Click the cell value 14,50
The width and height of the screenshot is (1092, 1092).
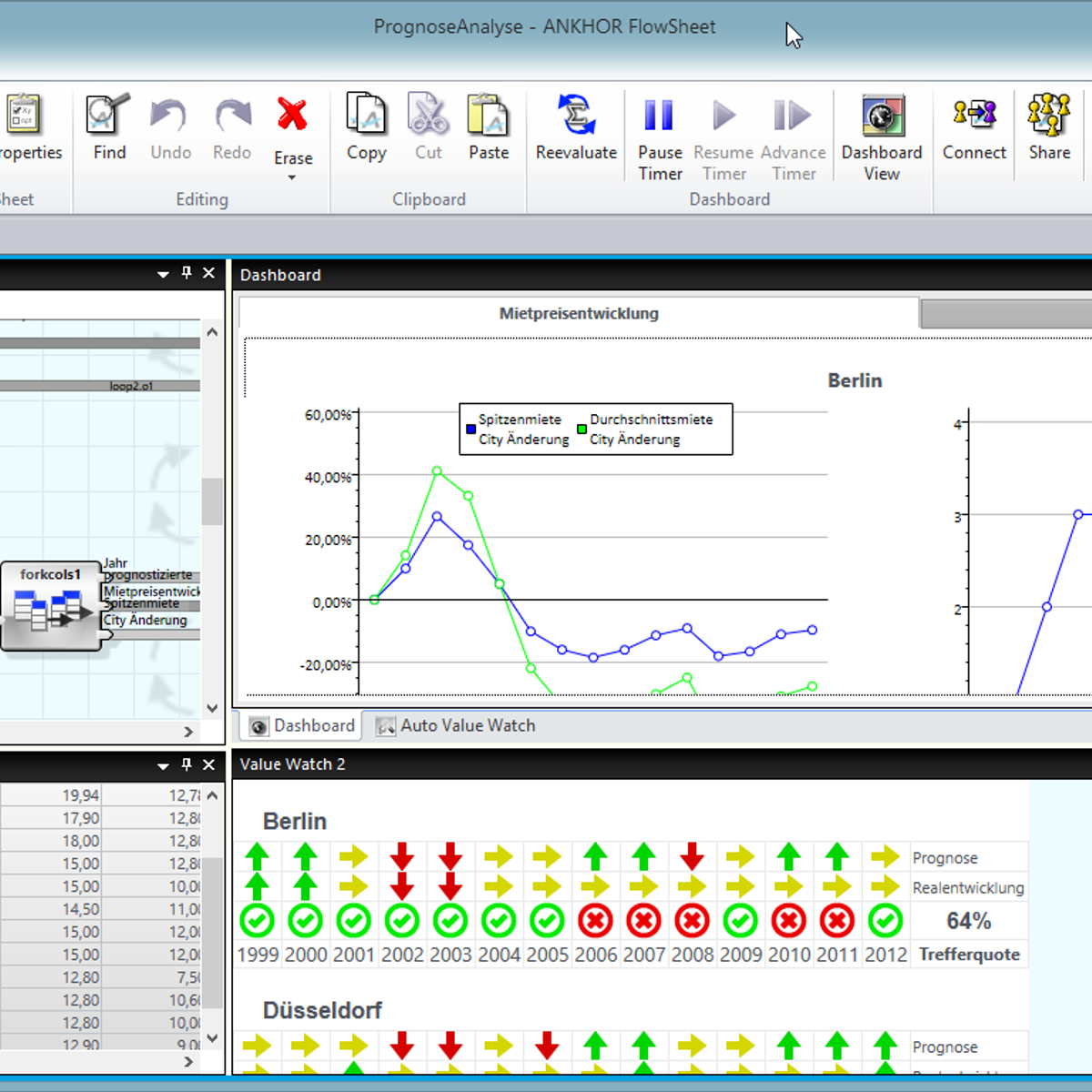tap(80, 909)
